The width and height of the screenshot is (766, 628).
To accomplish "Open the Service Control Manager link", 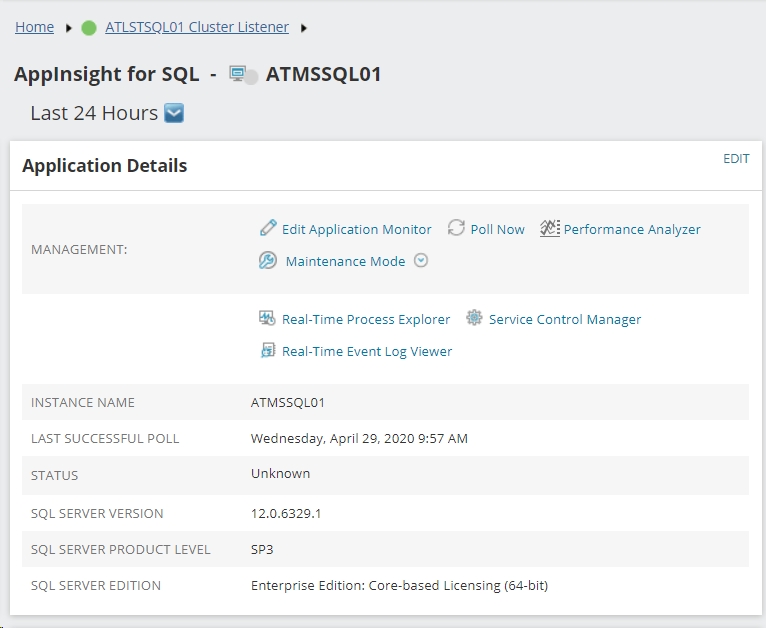I will [x=565, y=319].
